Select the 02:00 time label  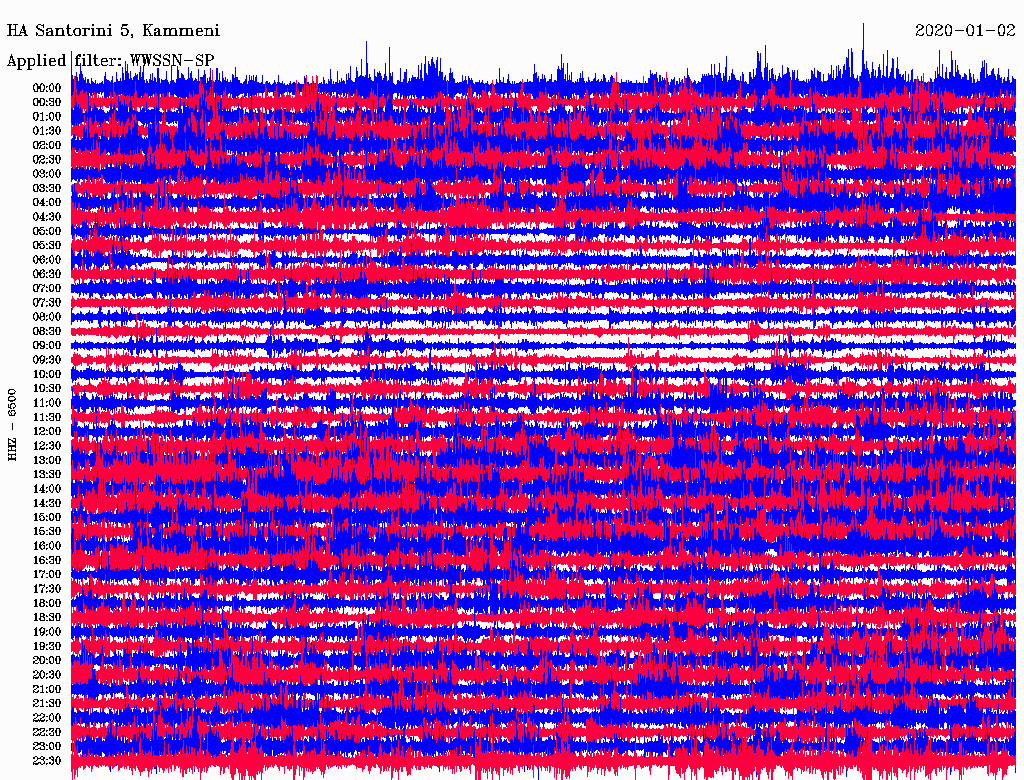(x=47, y=145)
